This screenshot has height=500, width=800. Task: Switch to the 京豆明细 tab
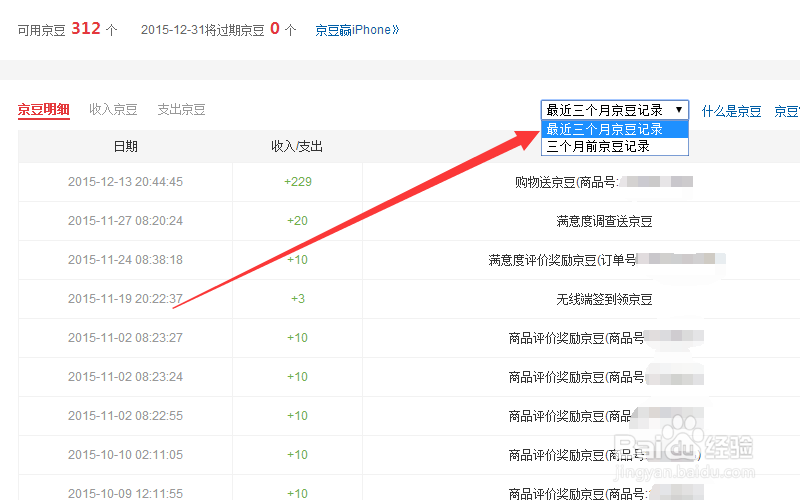coord(44,110)
